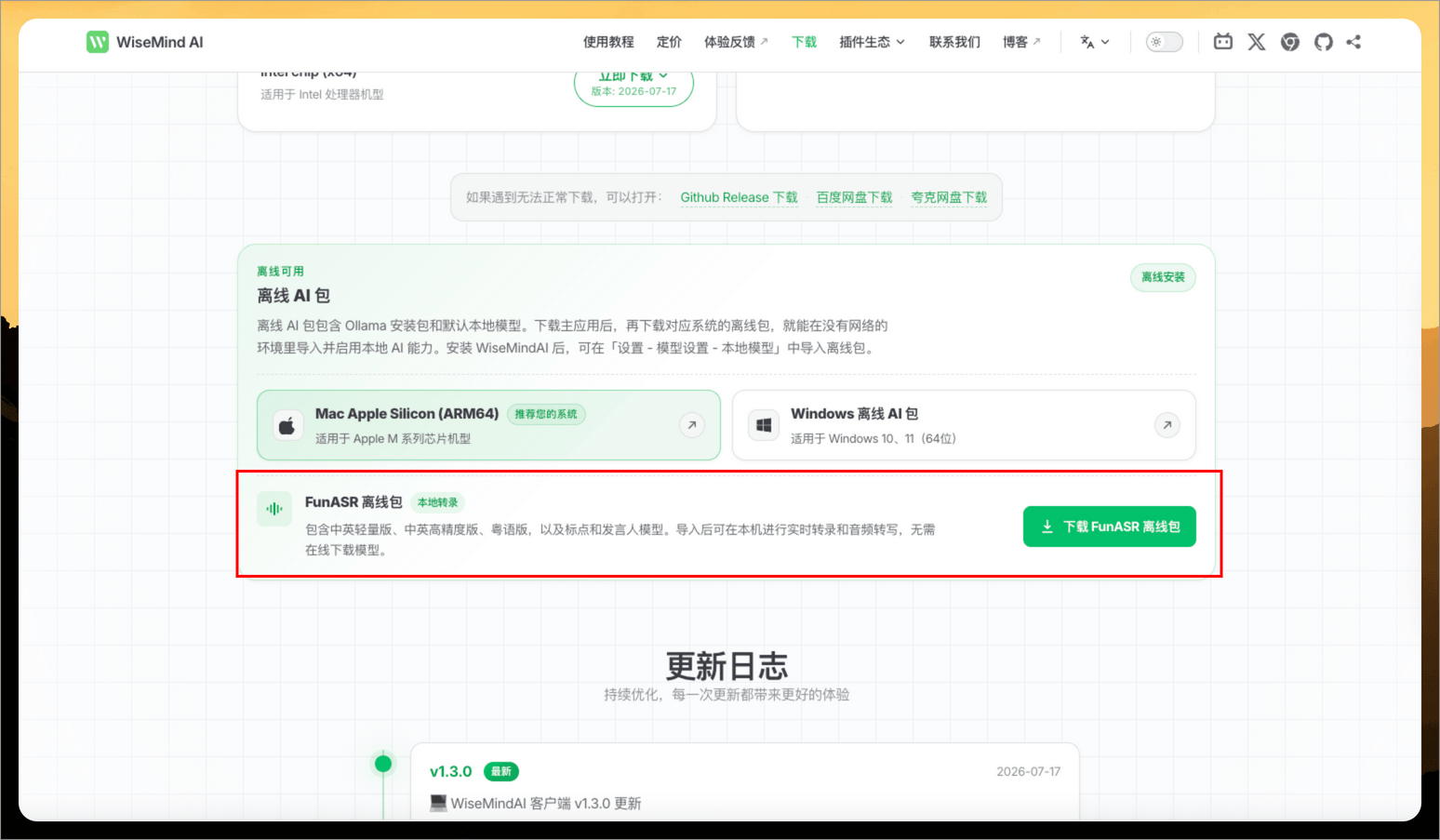Click the 夸克网盘下载 link
The height and width of the screenshot is (840, 1440).
pyautogui.click(x=949, y=197)
